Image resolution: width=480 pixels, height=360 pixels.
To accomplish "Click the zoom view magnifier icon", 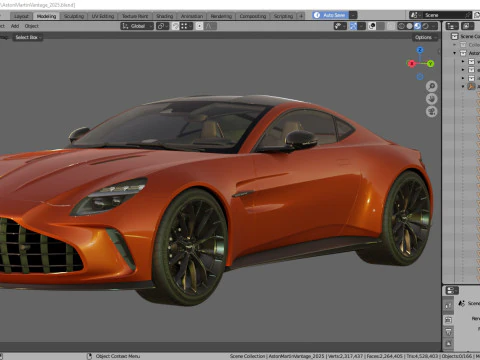I will [432, 86].
